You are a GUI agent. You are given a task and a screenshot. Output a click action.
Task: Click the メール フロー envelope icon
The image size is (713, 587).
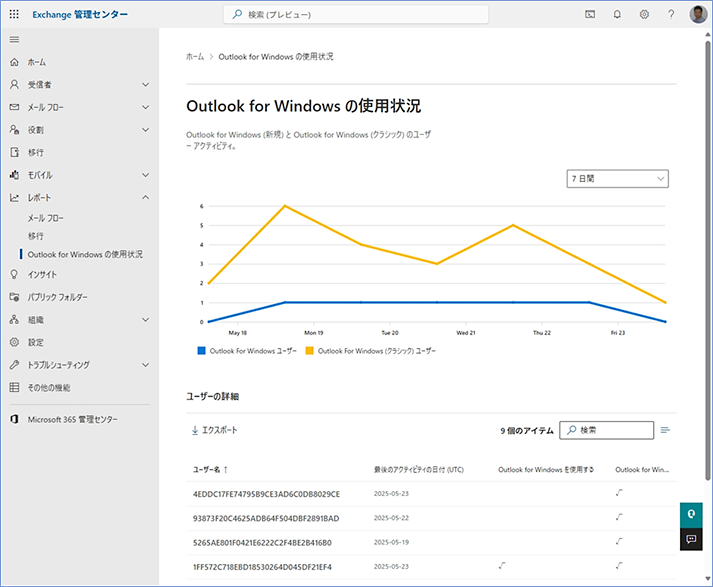(15, 107)
